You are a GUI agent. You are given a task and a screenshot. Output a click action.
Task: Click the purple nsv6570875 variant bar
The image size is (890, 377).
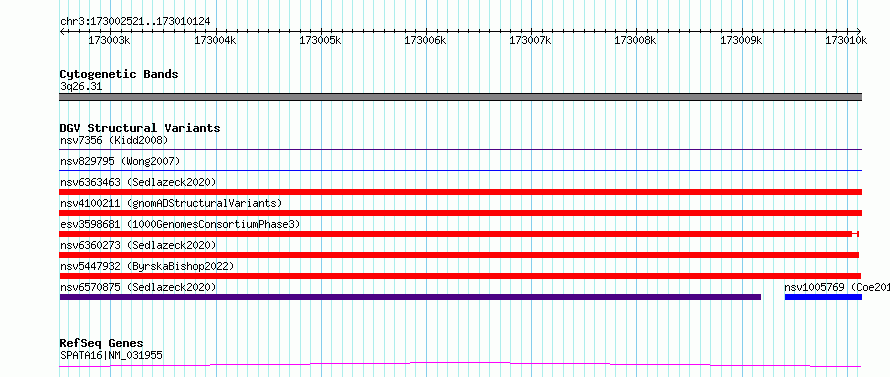(410, 297)
